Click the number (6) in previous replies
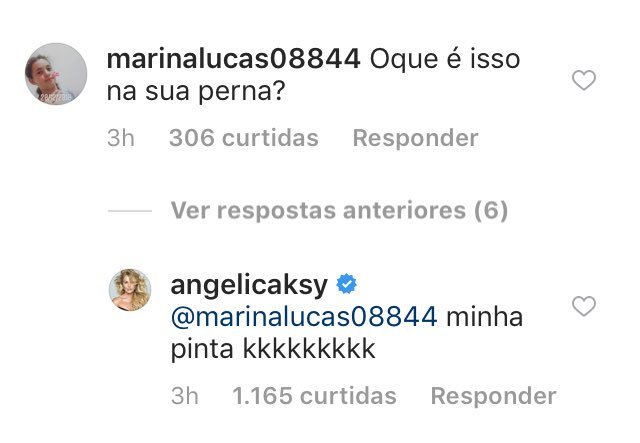The width and height of the screenshot is (640, 443). (491, 211)
